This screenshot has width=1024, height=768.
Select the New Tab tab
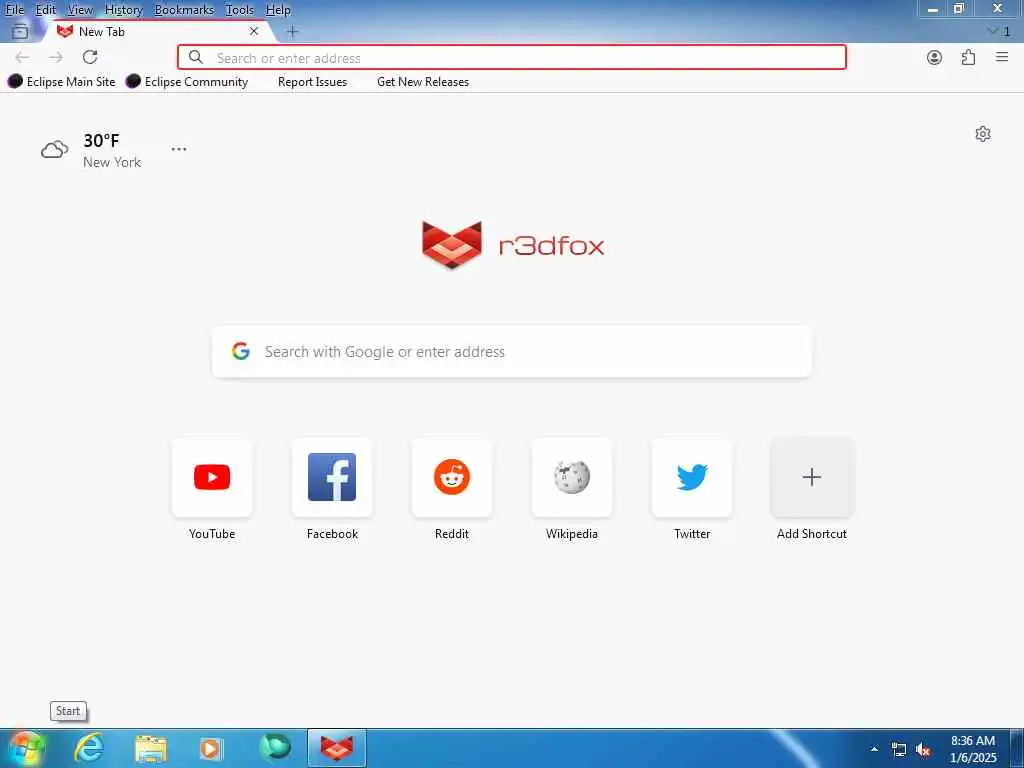tap(157, 31)
